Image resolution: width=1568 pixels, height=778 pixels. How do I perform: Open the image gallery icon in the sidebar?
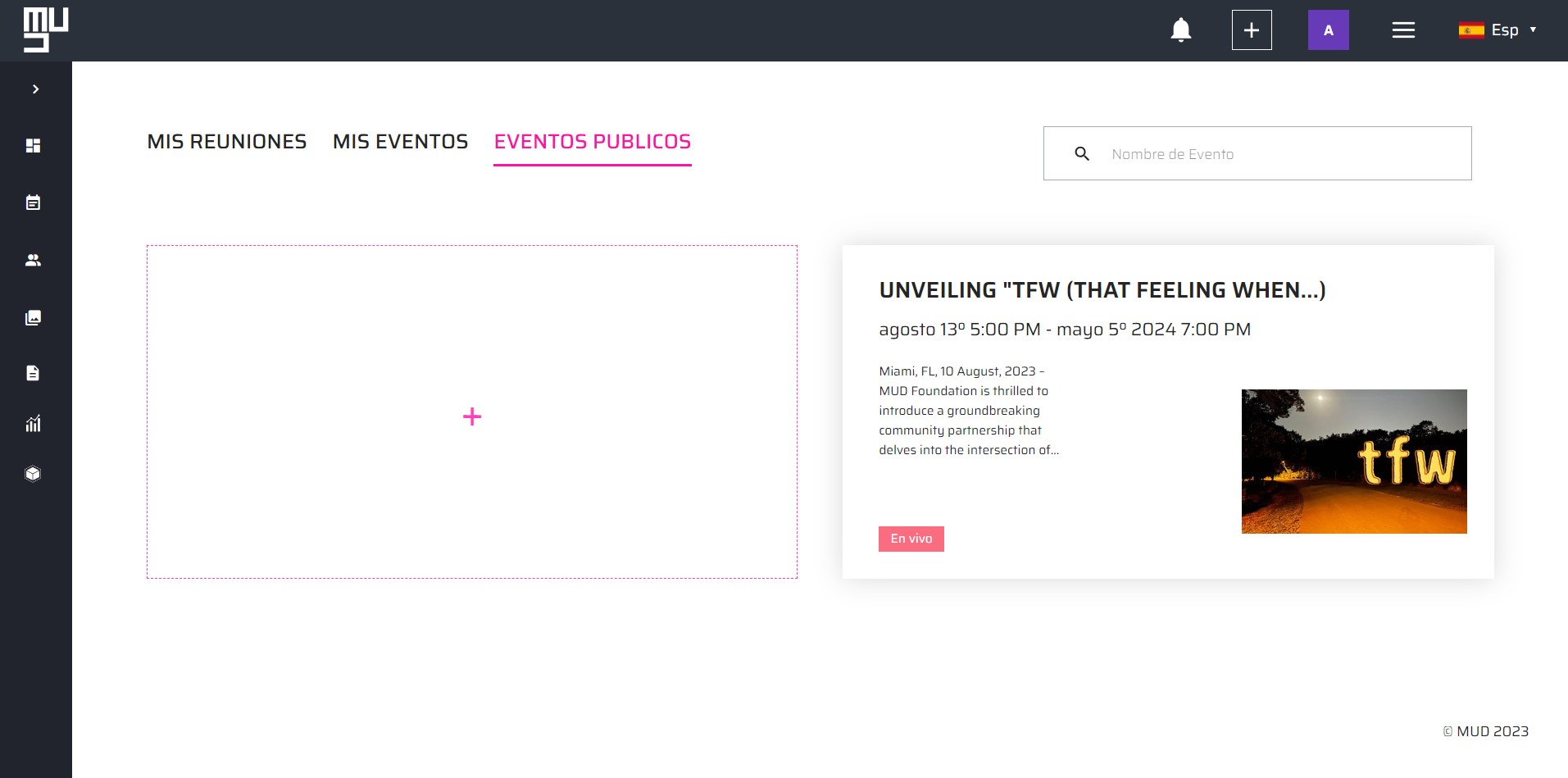[33, 317]
